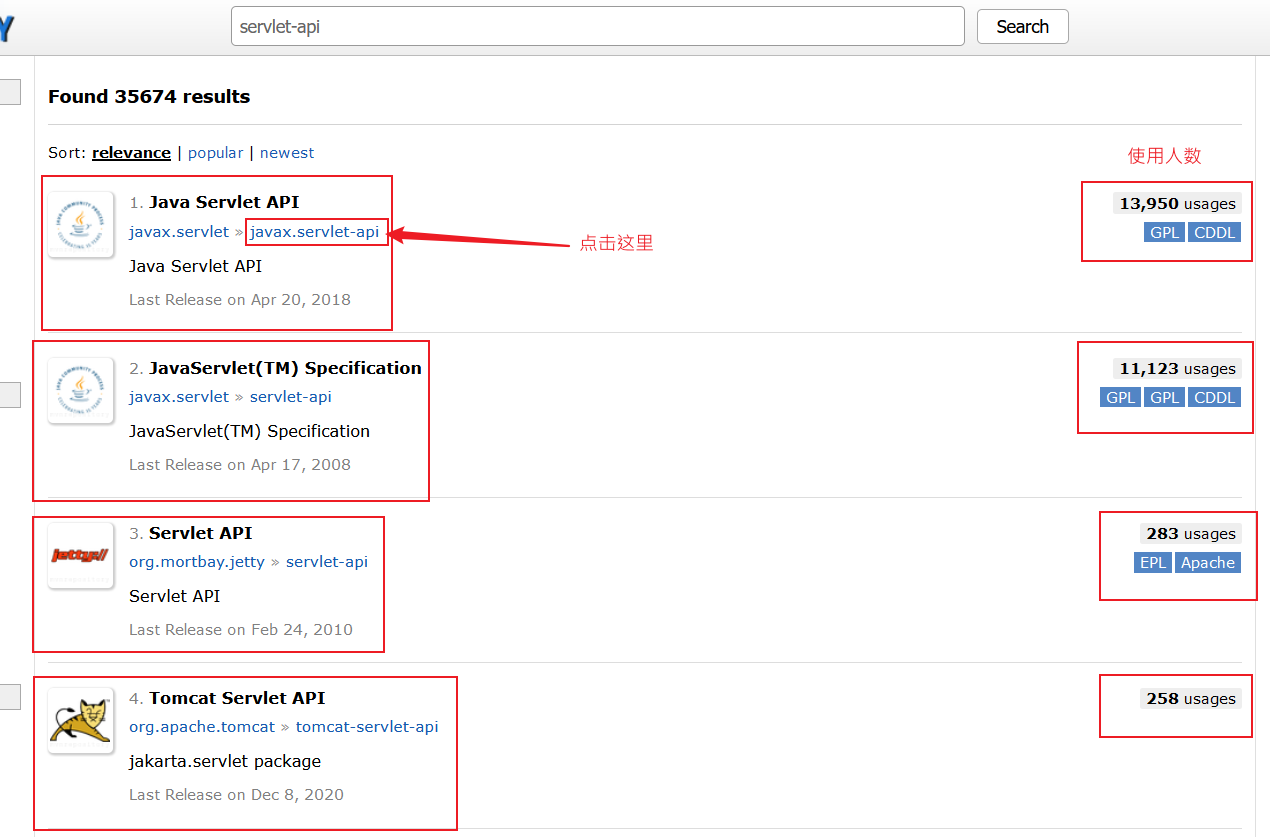Click the Jetty logo icon
The width and height of the screenshot is (1270, 837).
(81, 555)
